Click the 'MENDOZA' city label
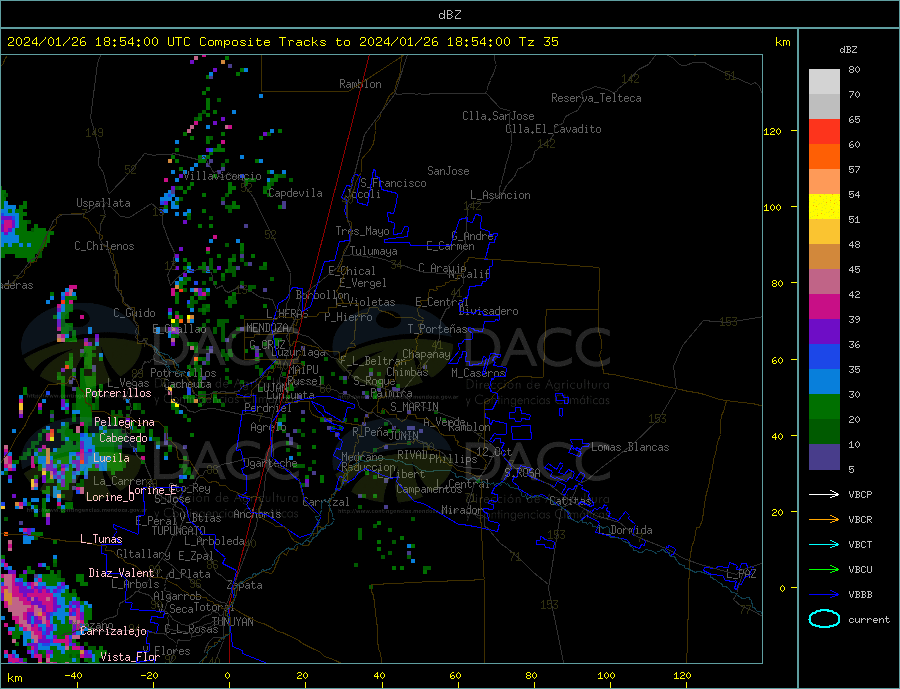This screenshot has width=900, height=689. tap(267, 328)
